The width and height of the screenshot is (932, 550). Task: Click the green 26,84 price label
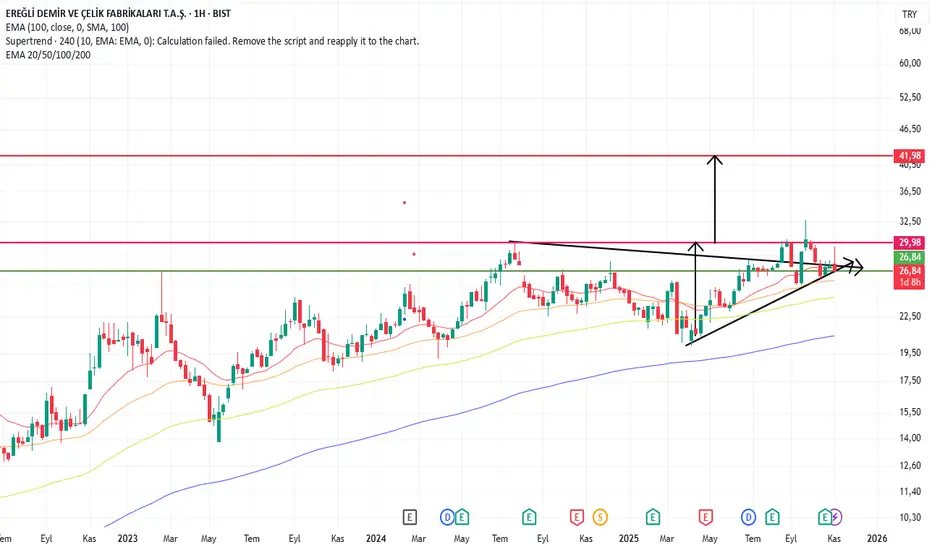point(909,257)
